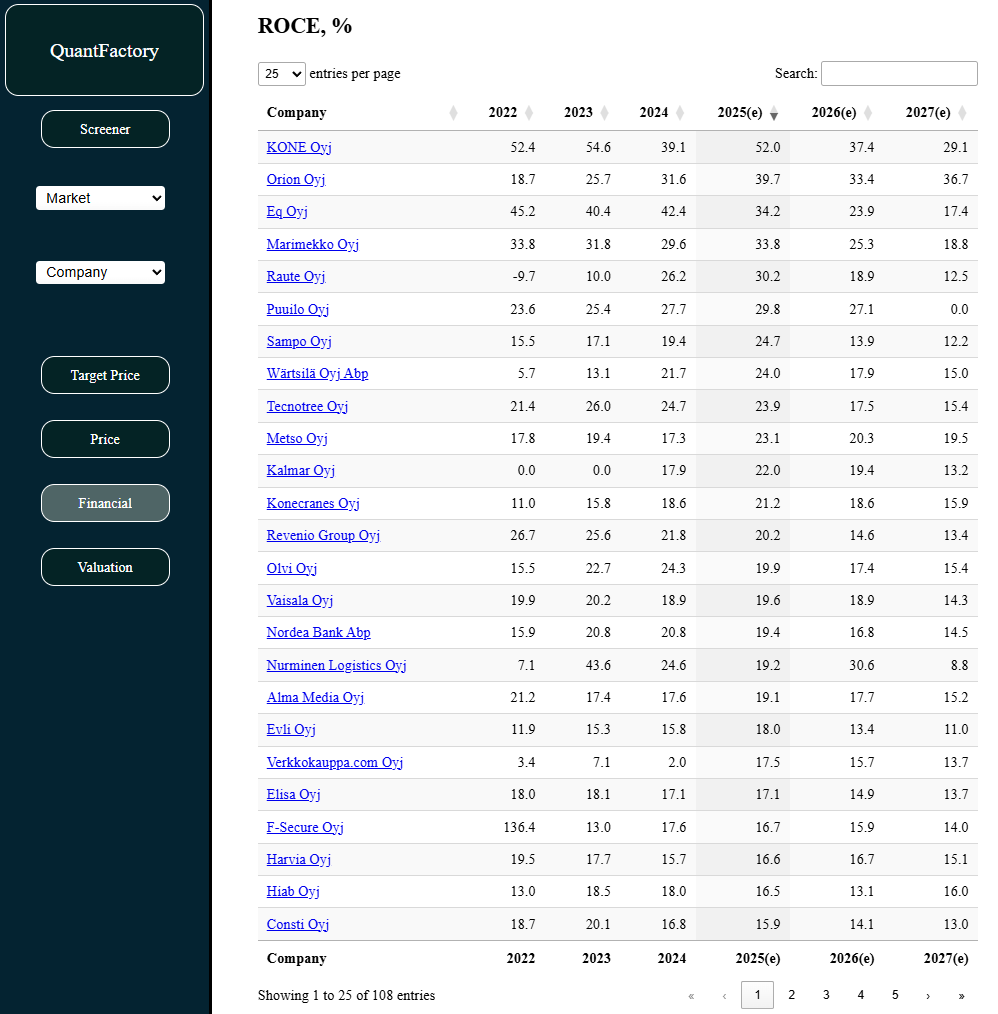Click into the Search field
Viewport: 998px width, 1014px height.
pos(898,73)
